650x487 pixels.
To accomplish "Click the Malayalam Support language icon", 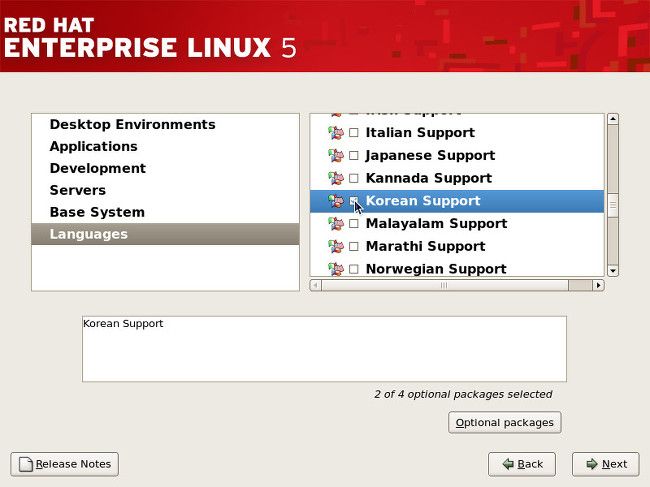I will point(336,224).
